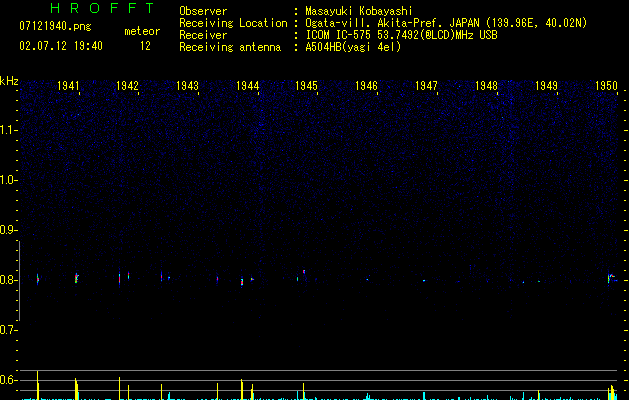
Task: Click the 0.8 kHz axis label
Action: (8, 280)
